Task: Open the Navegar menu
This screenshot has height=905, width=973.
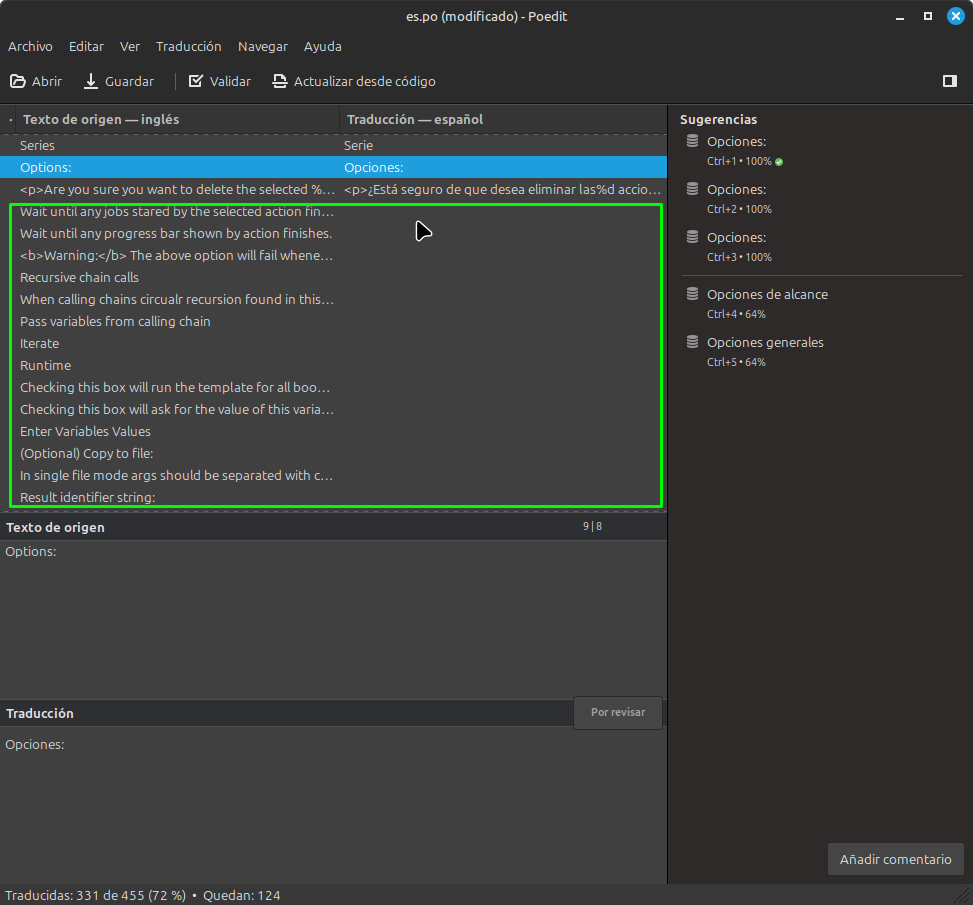Action: coord(262,46)
